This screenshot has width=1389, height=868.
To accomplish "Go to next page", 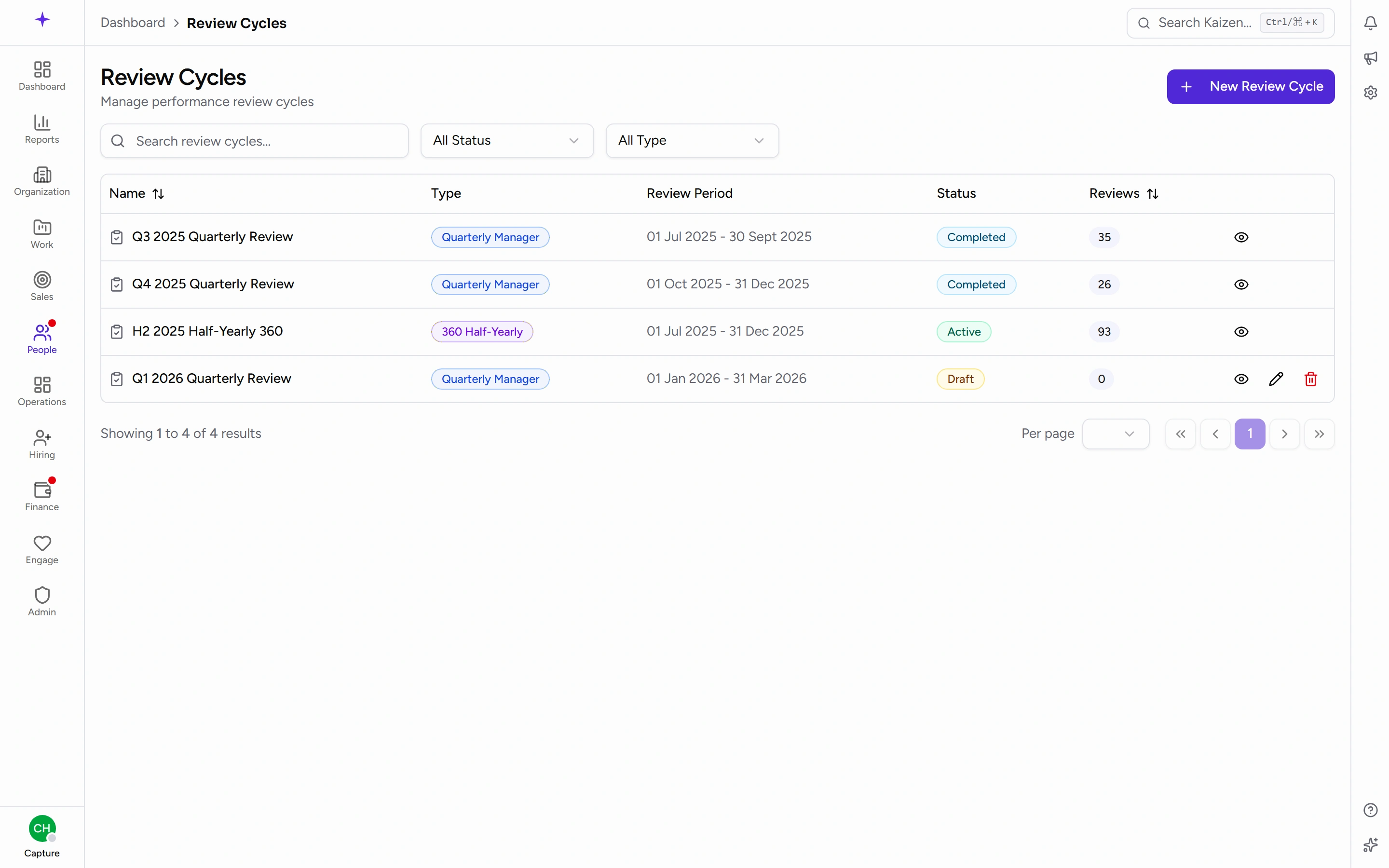I will point(1284,434).
